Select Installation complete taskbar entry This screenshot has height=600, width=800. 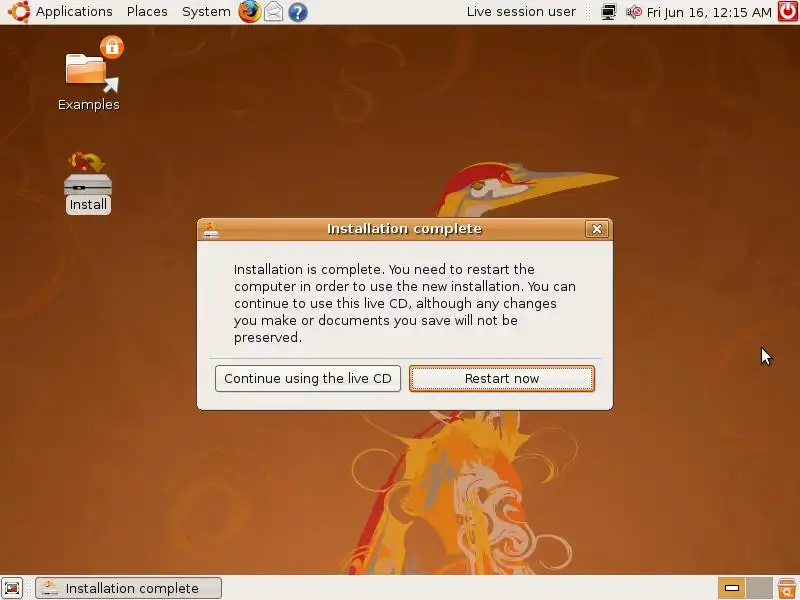[x=129, y=588]
